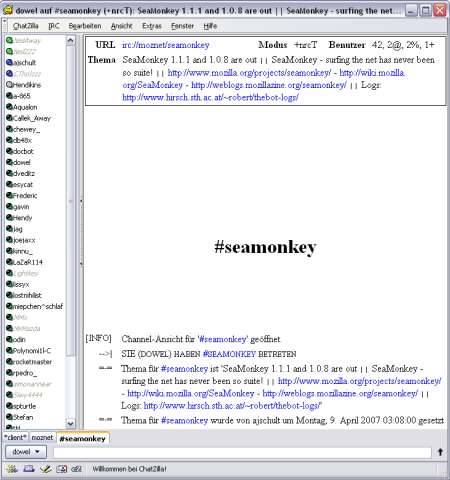Click the ChatZilla cZ icon in status bar

76,469
